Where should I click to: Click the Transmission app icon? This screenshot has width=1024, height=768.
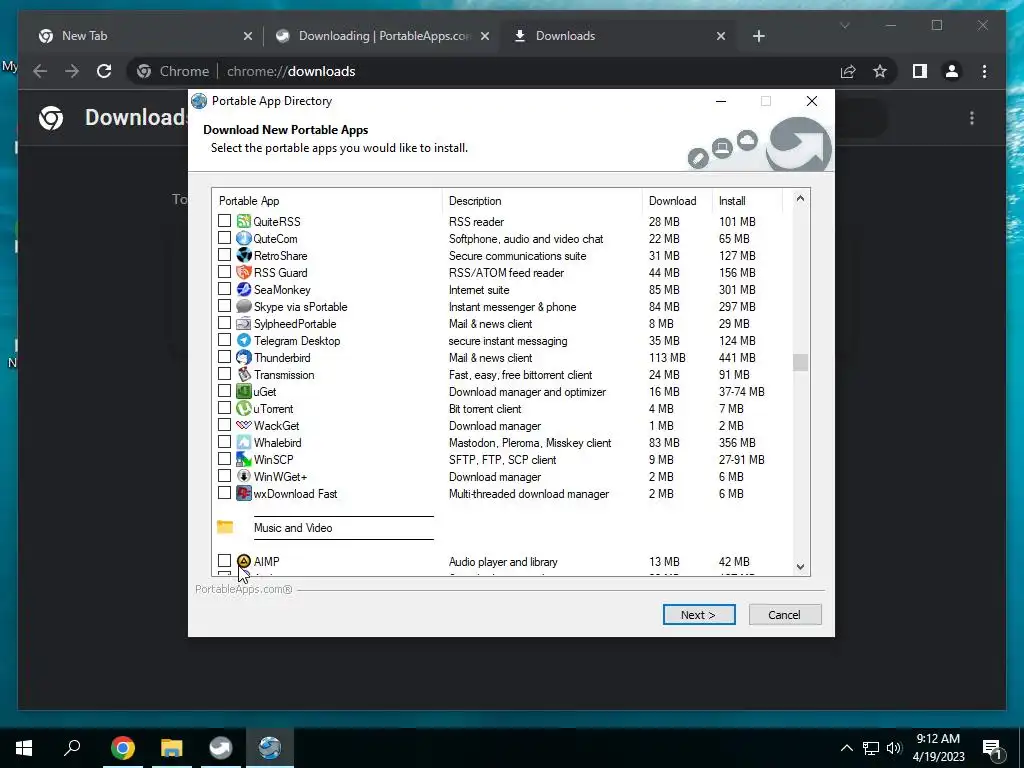(x=244, y=374)
